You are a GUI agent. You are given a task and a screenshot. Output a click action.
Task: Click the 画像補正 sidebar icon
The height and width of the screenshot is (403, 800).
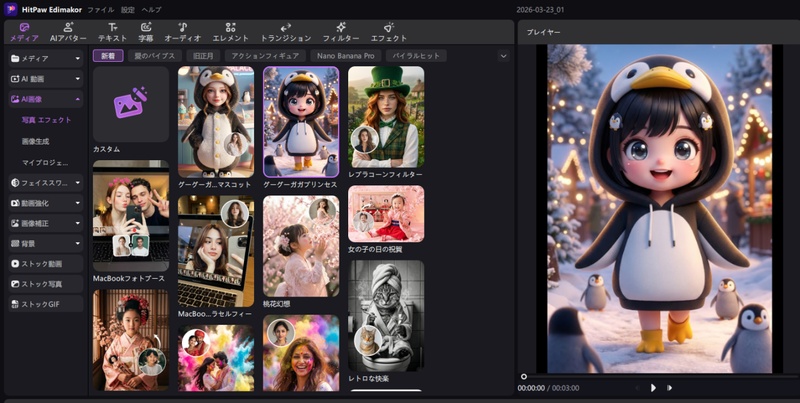(15, 223)
